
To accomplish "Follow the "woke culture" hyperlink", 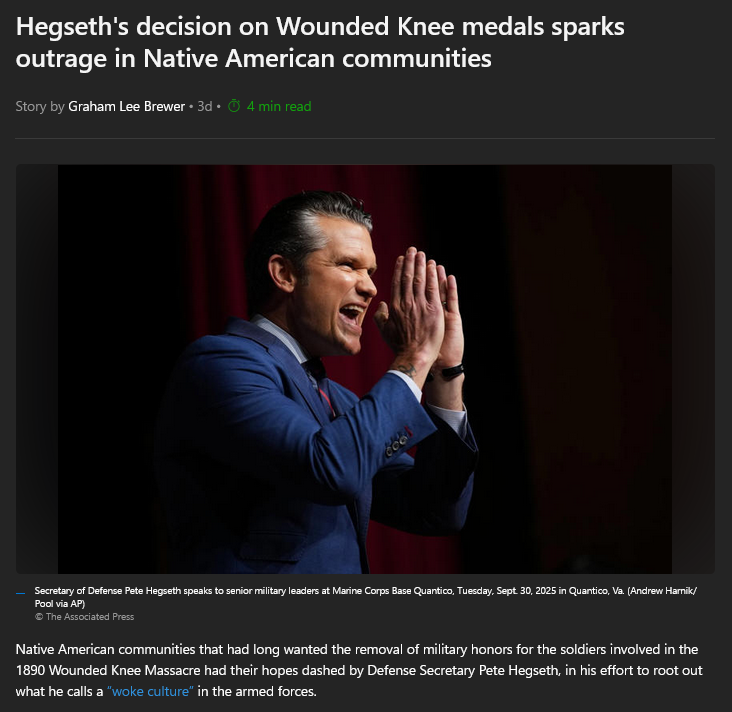I will tap(150, 691).
